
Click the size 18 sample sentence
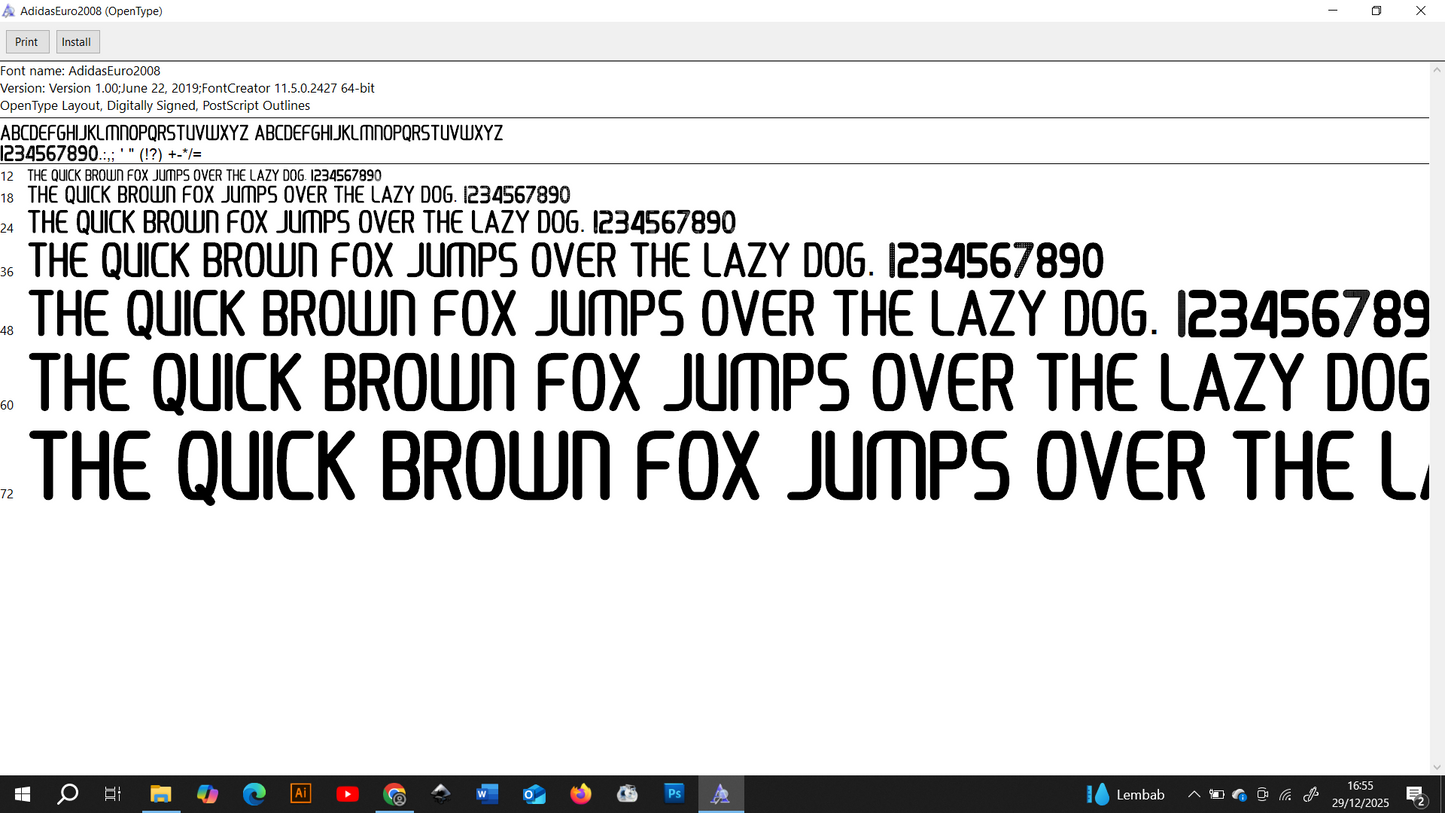tap(299, 195)
